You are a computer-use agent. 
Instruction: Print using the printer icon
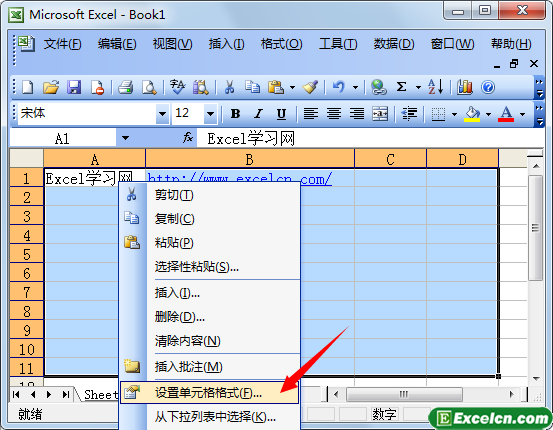pyautogui.click(x=126, y=87)
